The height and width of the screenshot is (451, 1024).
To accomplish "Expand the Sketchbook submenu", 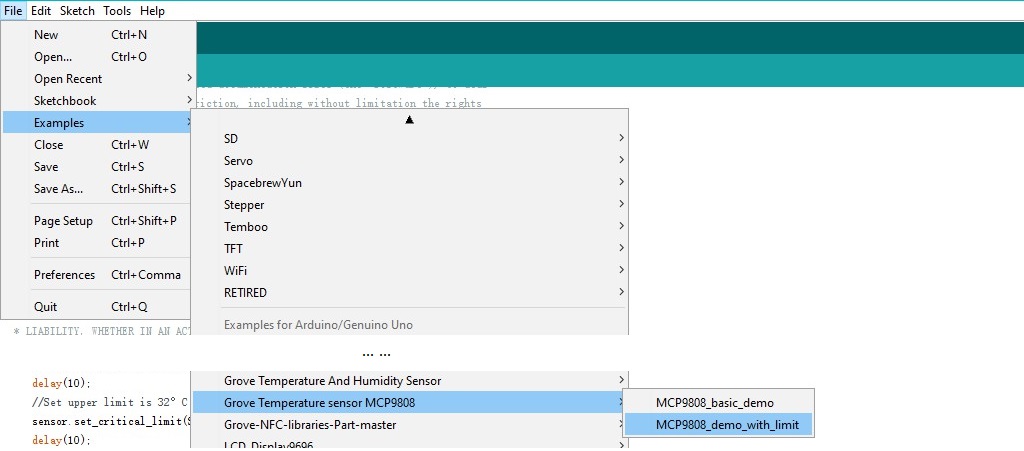I will click(x=99, y=101).
